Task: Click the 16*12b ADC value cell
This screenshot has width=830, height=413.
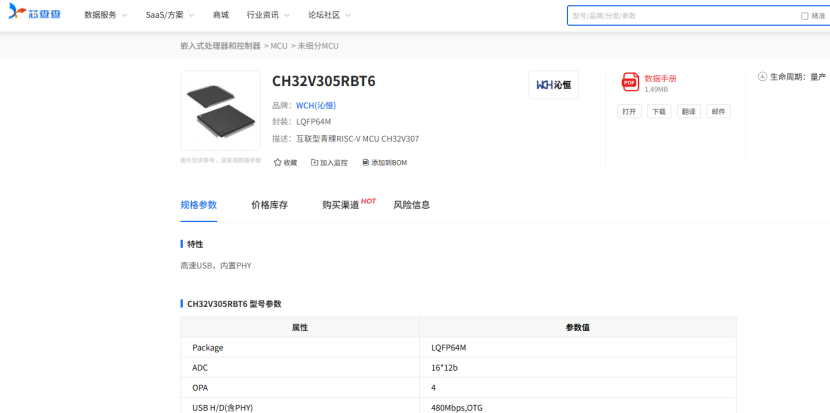Action: [578, 367]
